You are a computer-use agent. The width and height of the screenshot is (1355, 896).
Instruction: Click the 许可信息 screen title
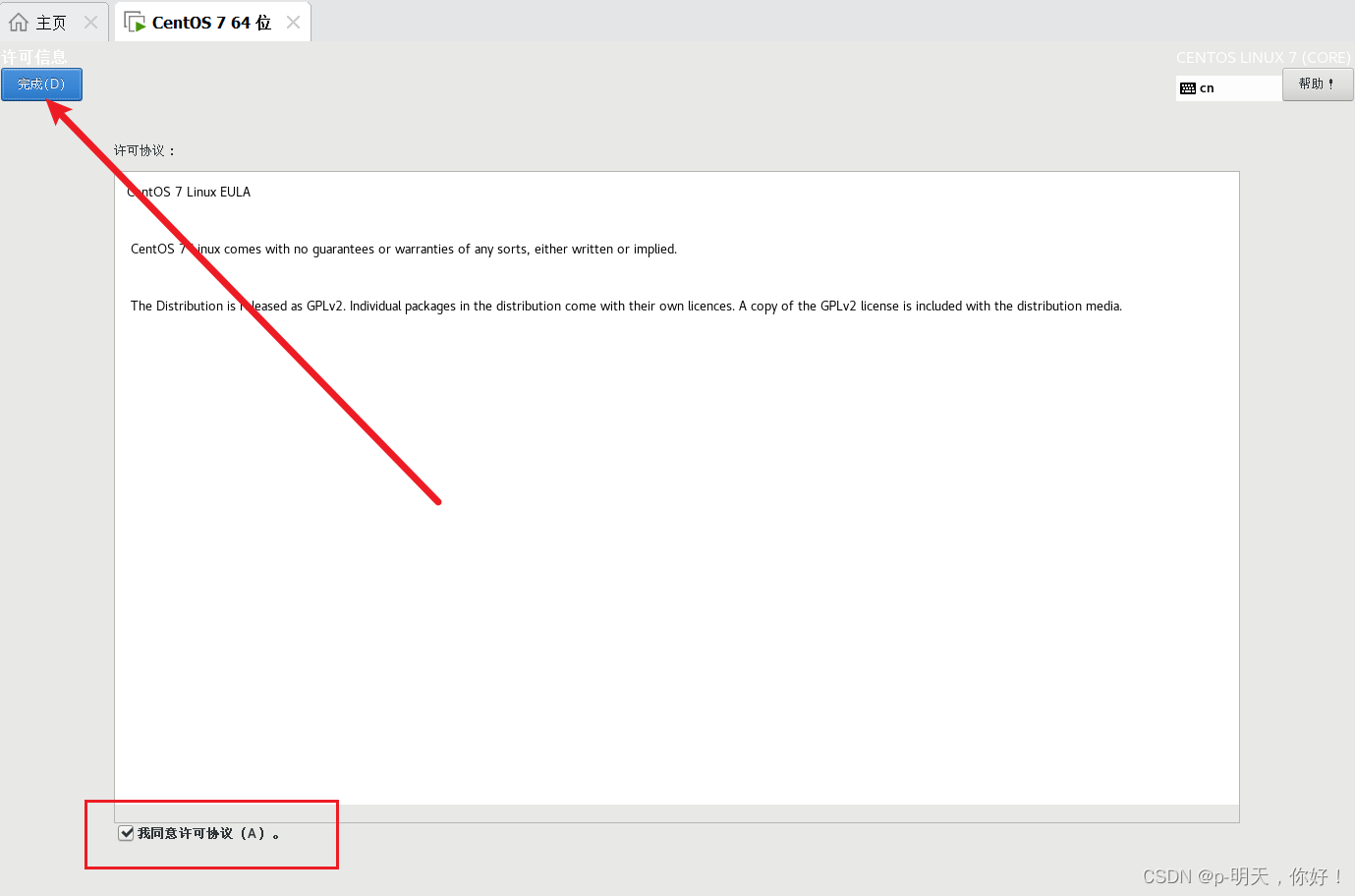[34, 57]
